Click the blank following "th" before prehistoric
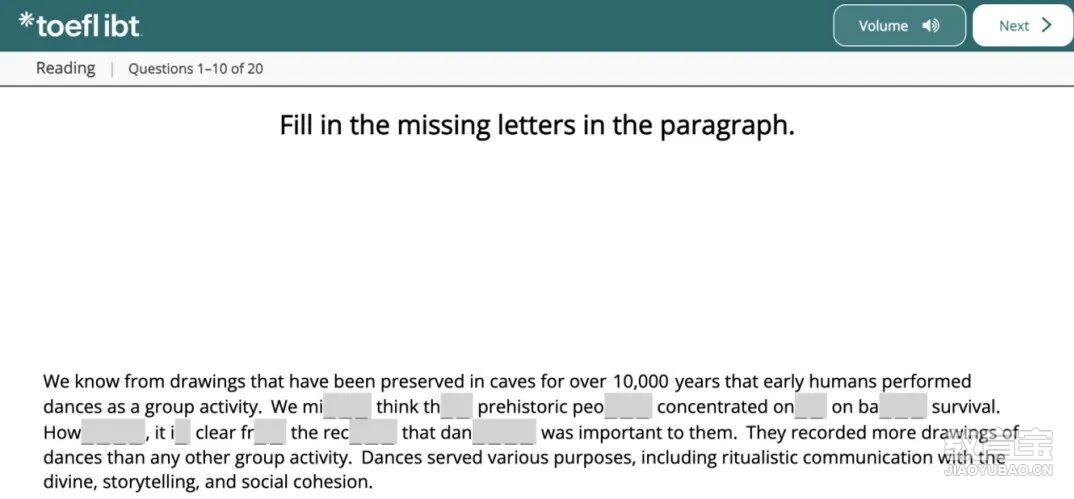The height and width of the screenshot is (499, 1074). 456,407
